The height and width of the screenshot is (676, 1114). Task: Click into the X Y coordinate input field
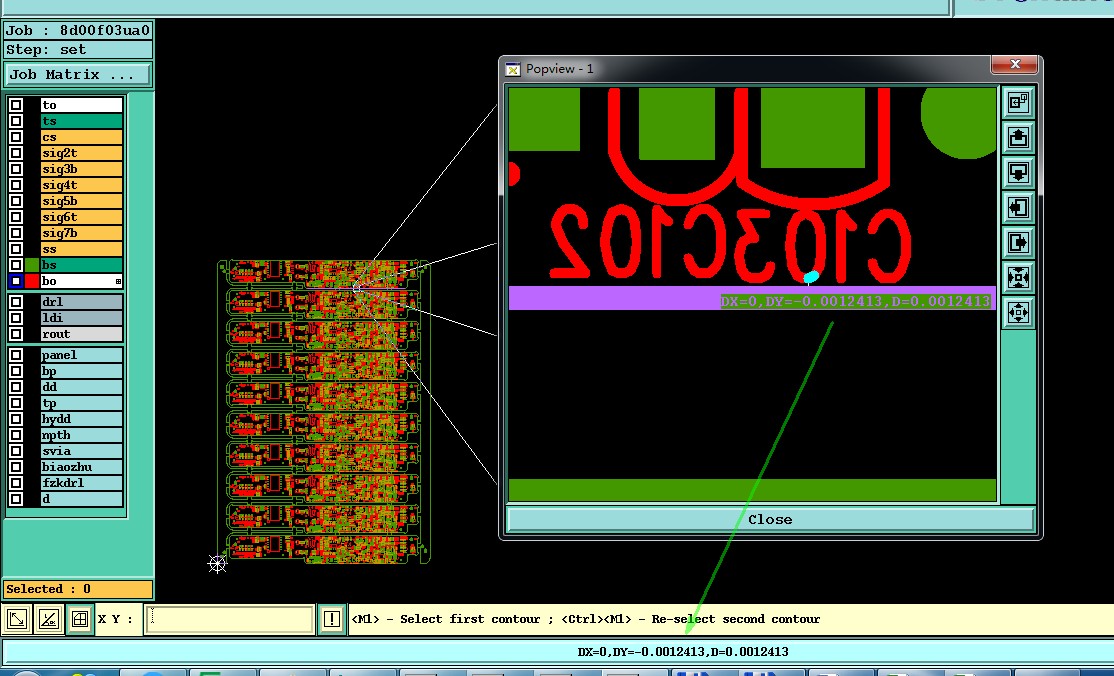click(229, 619)
